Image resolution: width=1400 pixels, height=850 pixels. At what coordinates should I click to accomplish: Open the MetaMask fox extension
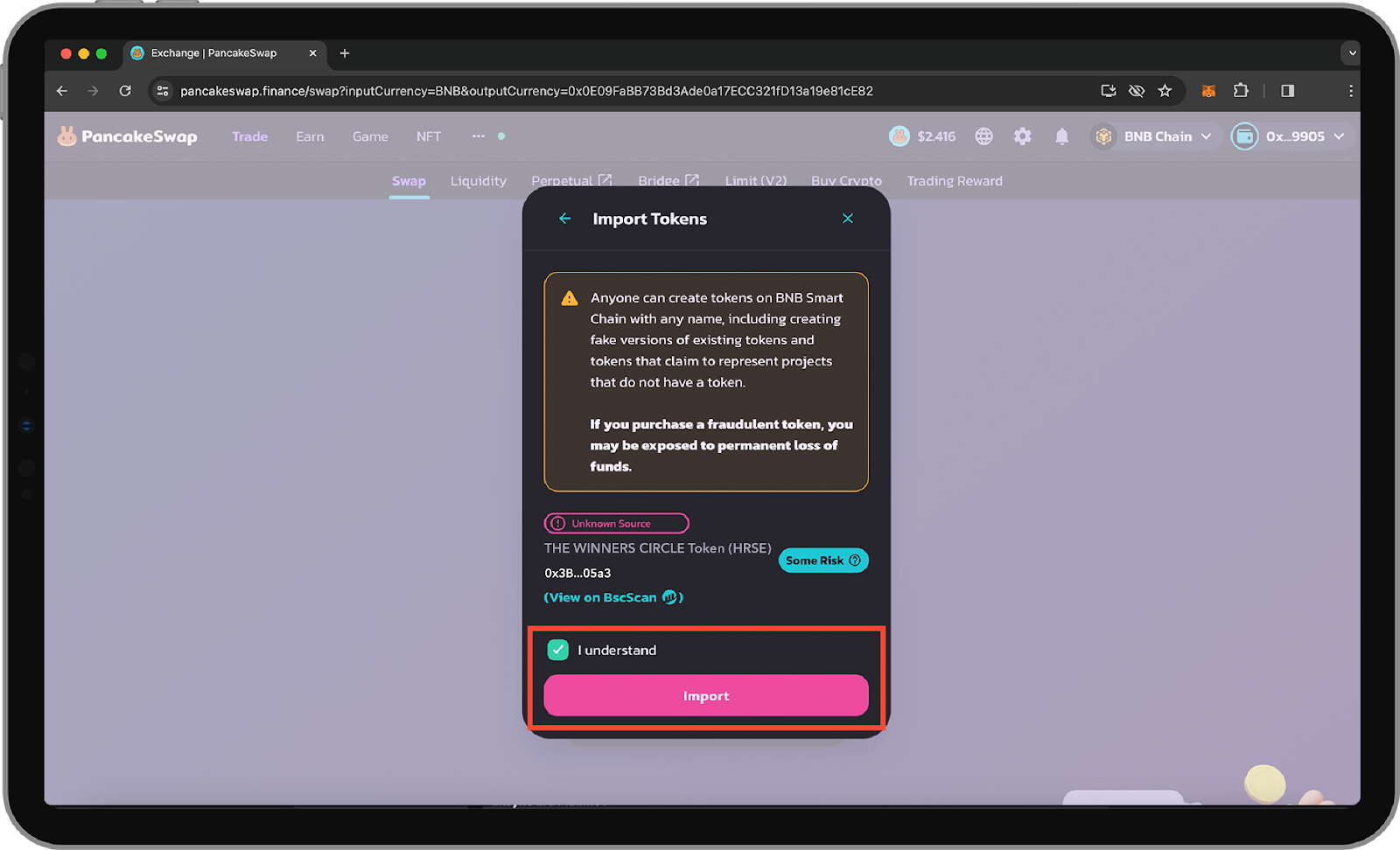[1208, 91]
